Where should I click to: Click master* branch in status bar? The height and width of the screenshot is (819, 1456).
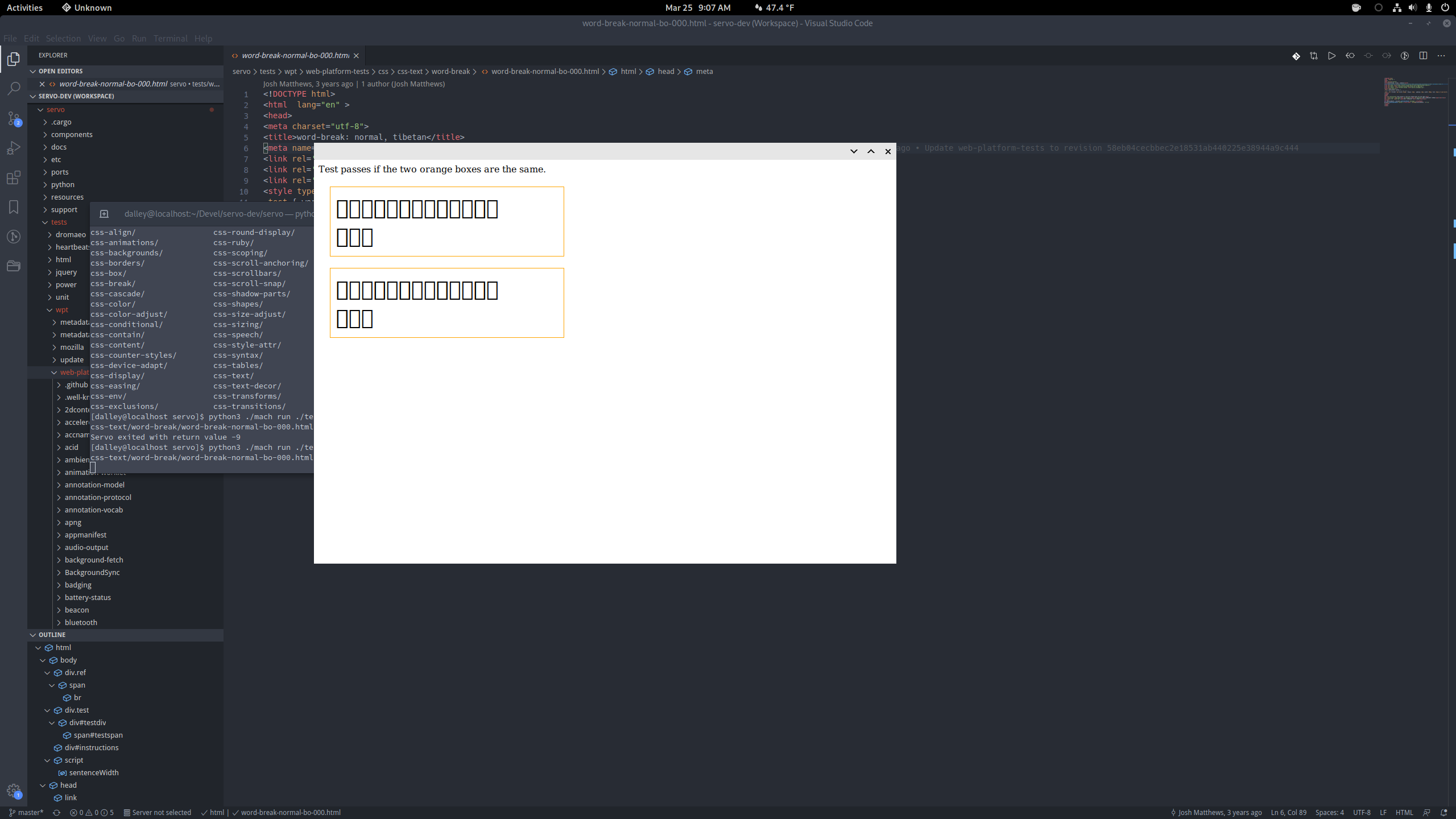point(26,812)
